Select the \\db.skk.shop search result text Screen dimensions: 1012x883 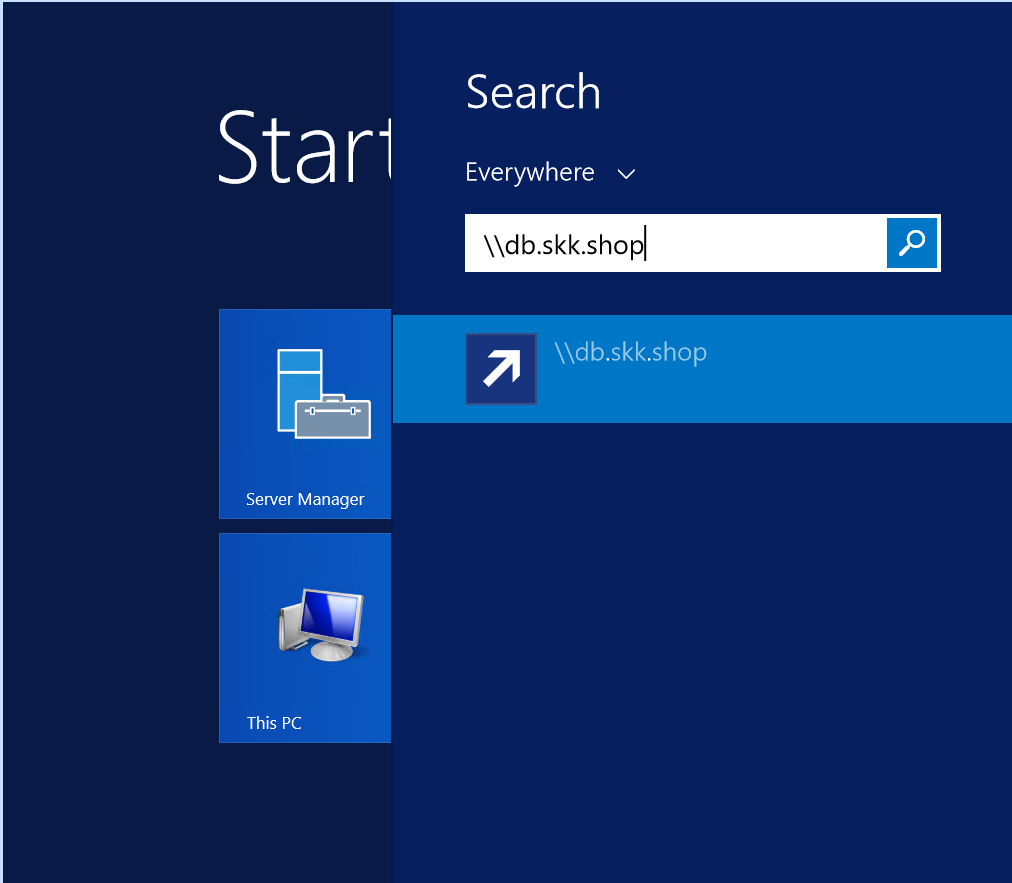631,352
